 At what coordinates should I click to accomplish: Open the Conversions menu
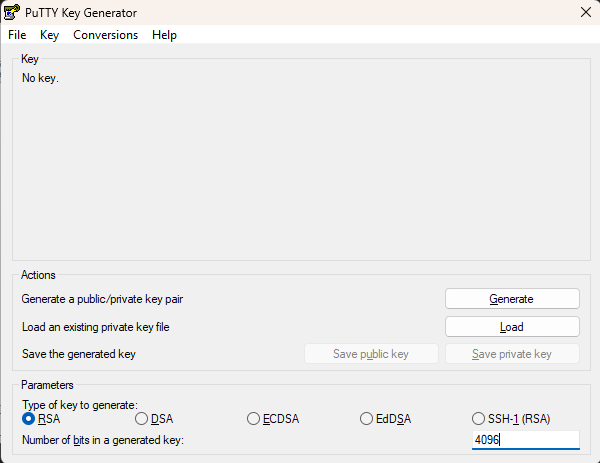coord(106,35)
